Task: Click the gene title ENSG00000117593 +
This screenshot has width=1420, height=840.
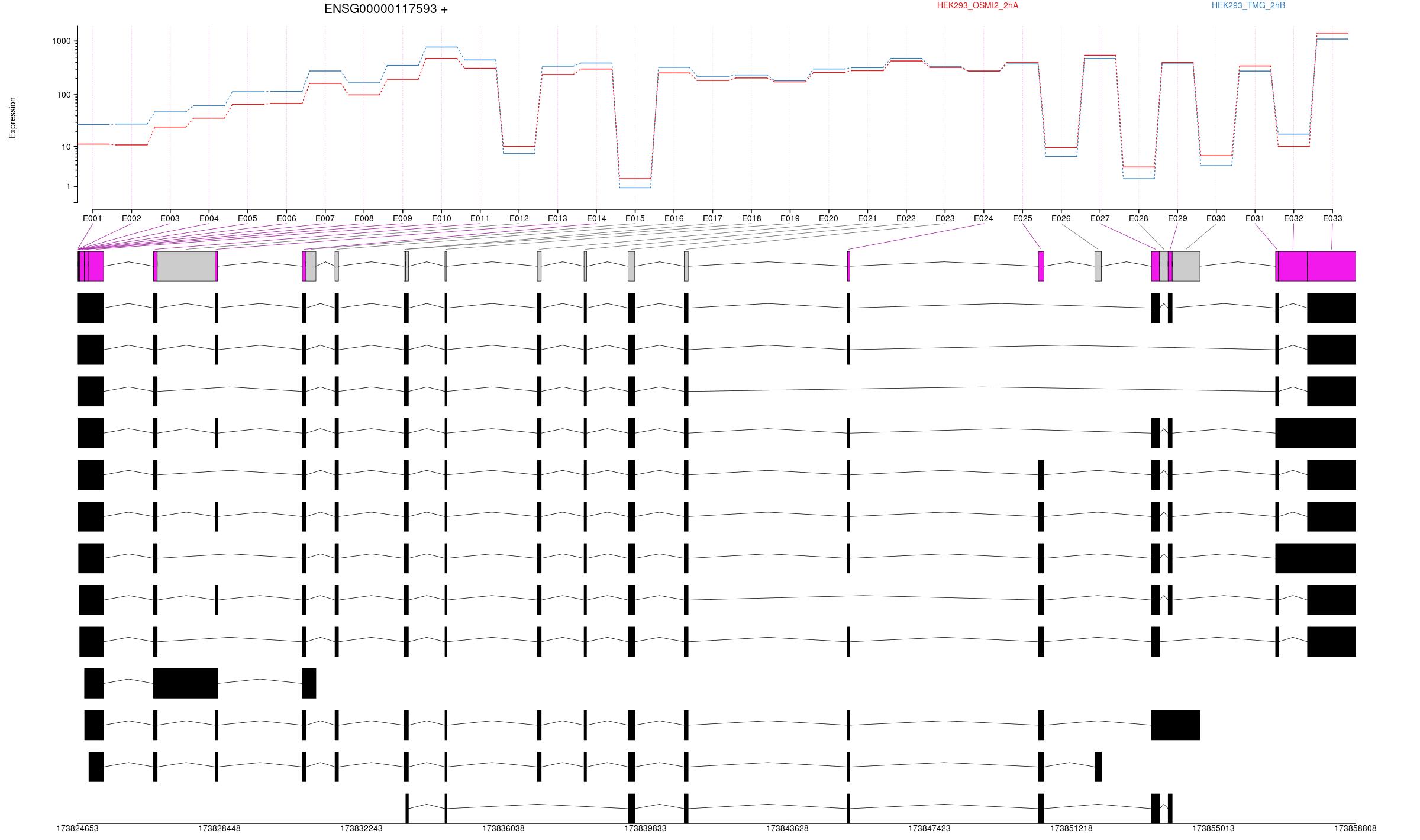Action: pos(386,9)
